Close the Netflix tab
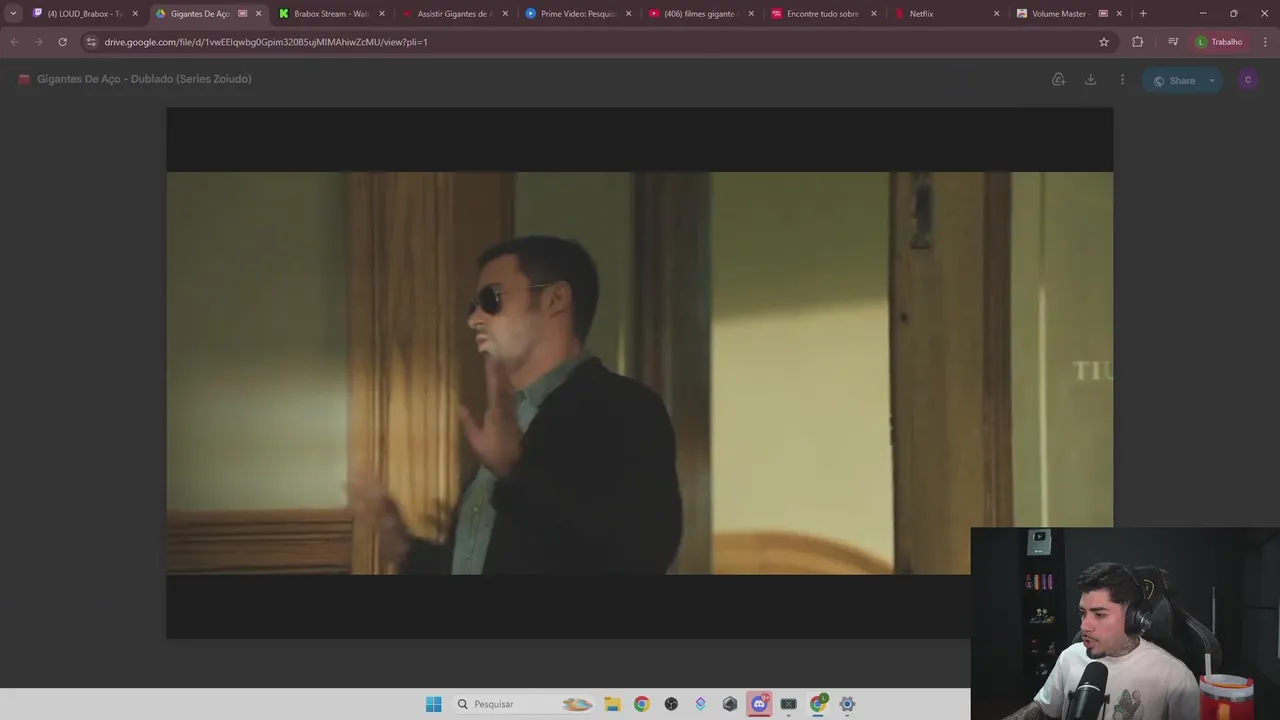The width and height of the screenshot is (1280, 720). 996,14
